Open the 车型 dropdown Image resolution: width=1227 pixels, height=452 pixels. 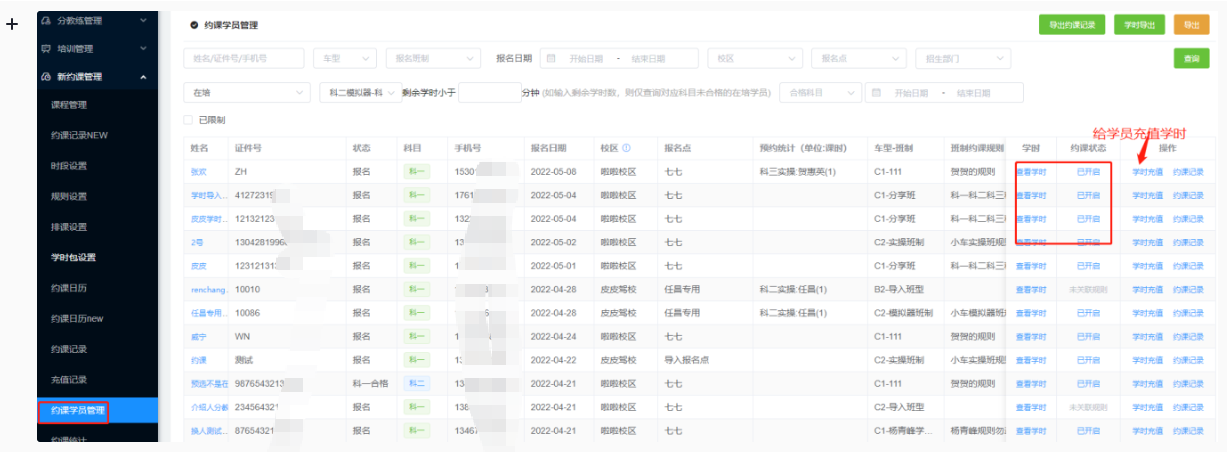[345, 59]
